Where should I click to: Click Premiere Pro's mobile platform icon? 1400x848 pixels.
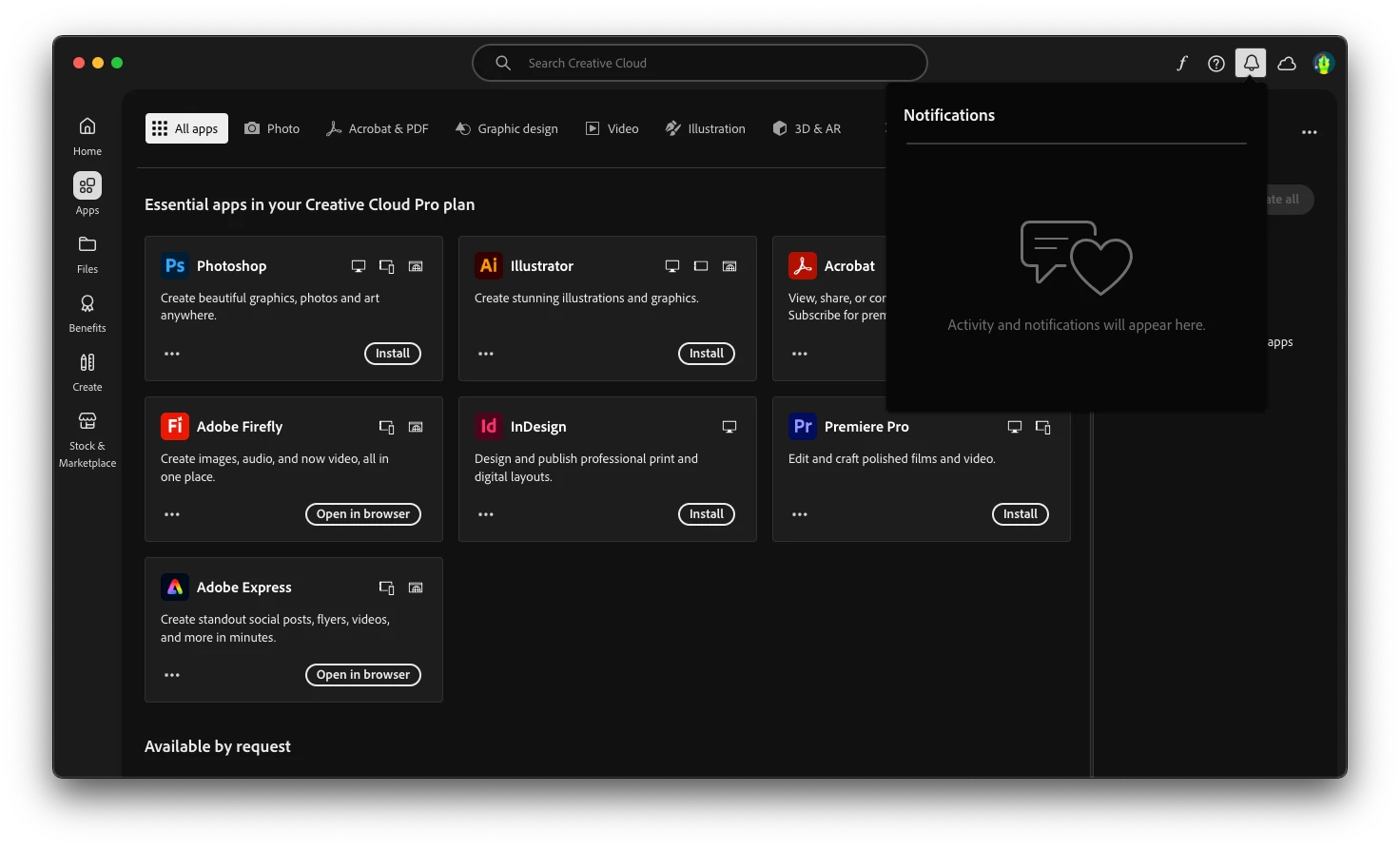(x=1043, y=427)
